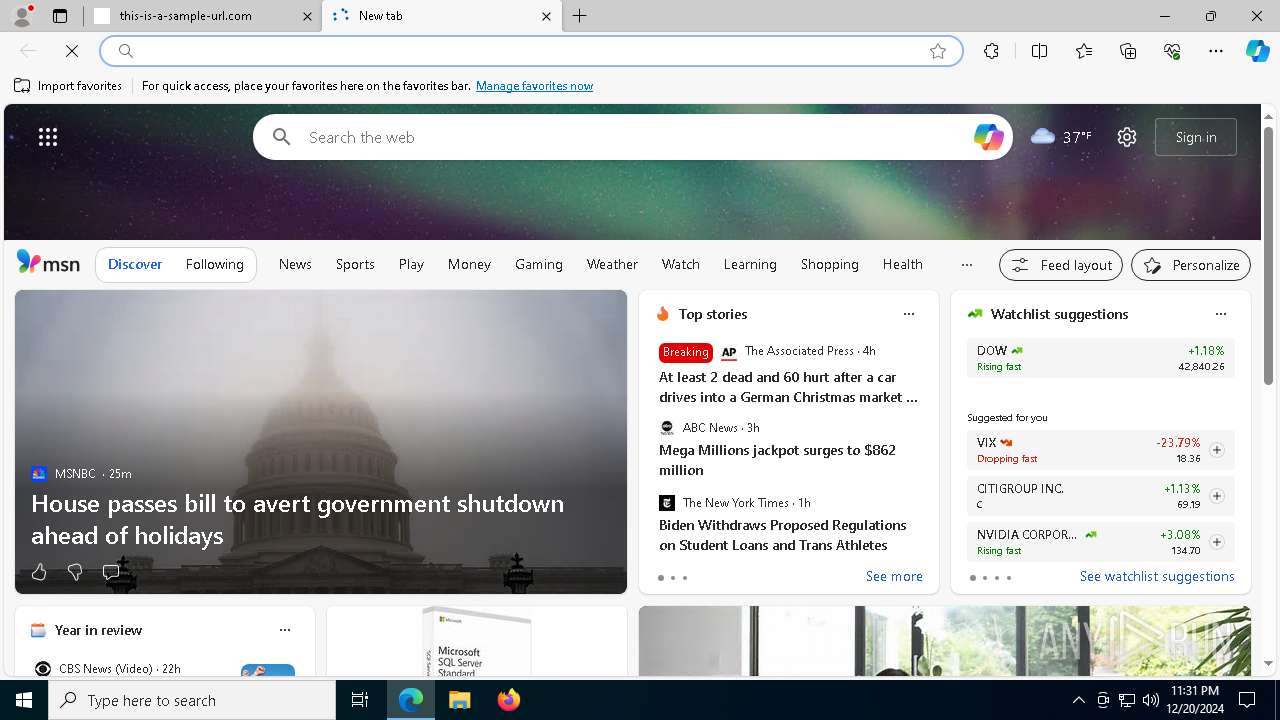Open the weather widget showing 37°F
This screenshot has height=720, width=1280.
(x=1061, y=137)
